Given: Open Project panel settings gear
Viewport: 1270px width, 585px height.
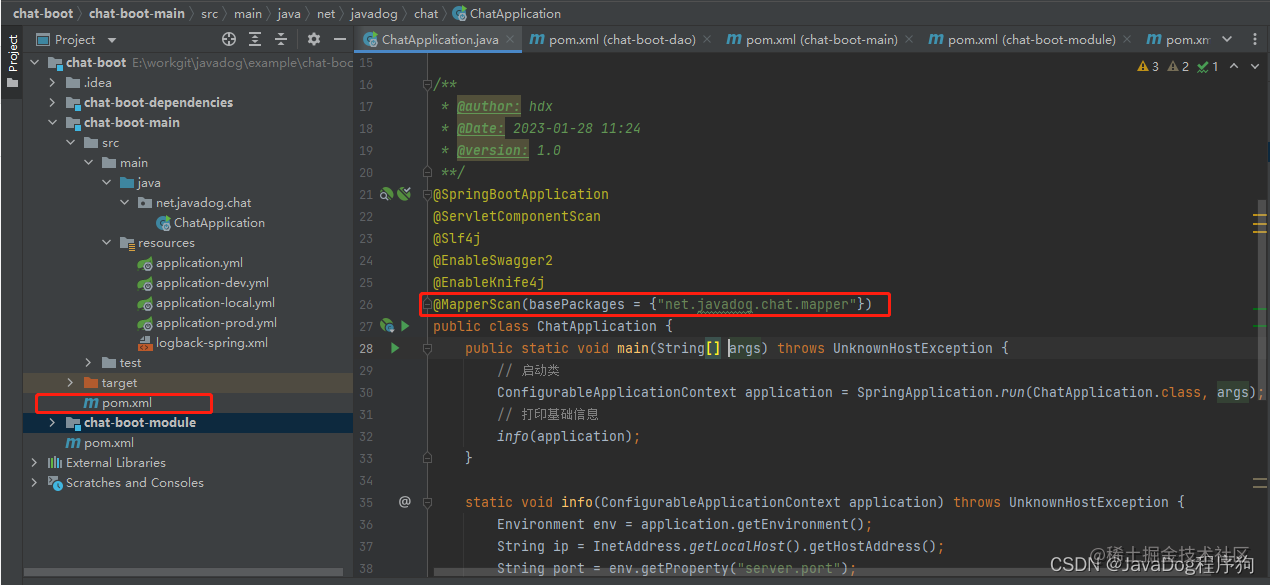Looking at the screenshot, I should (x=314, y=39).
